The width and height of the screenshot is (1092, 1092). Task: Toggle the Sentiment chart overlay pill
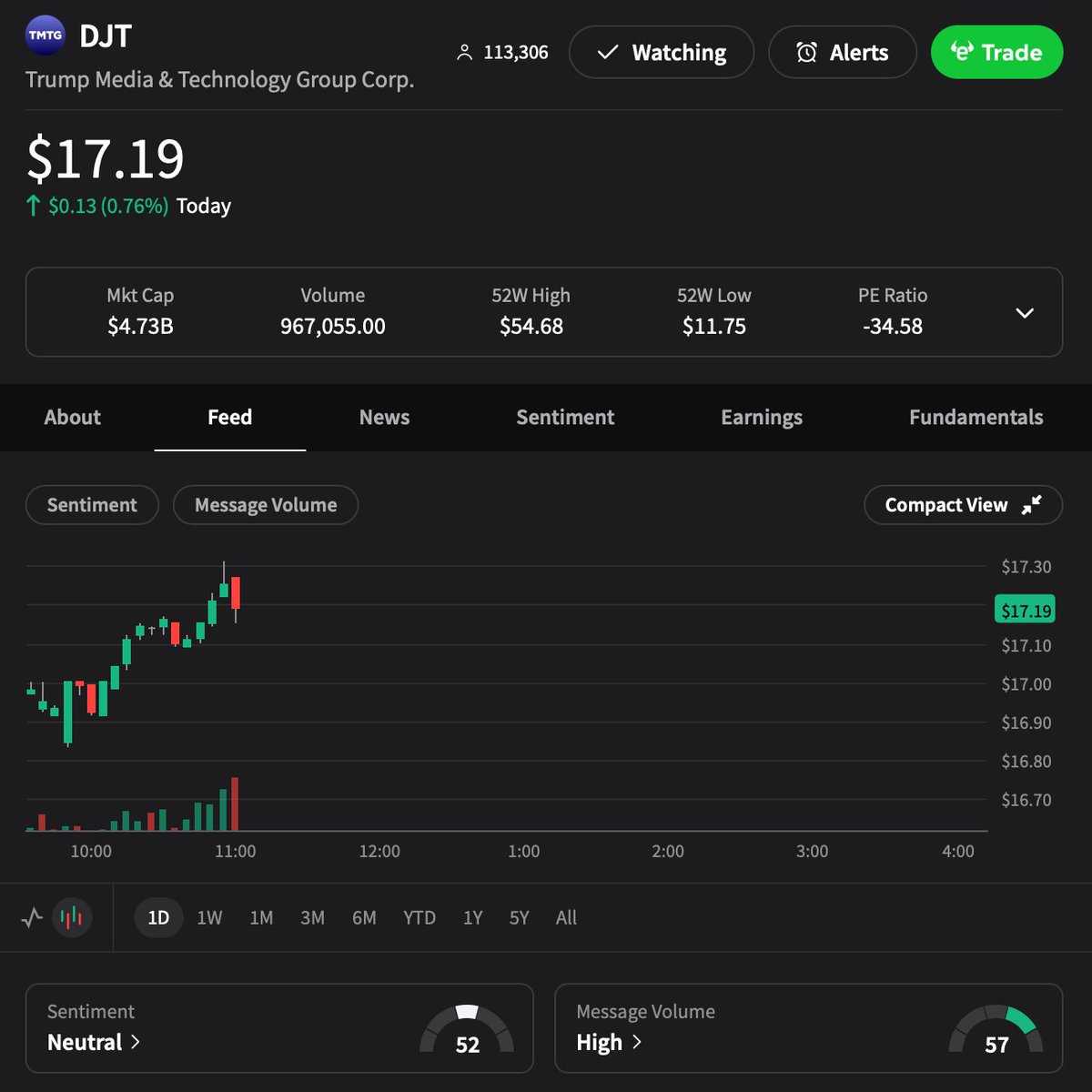coord(92,505)
